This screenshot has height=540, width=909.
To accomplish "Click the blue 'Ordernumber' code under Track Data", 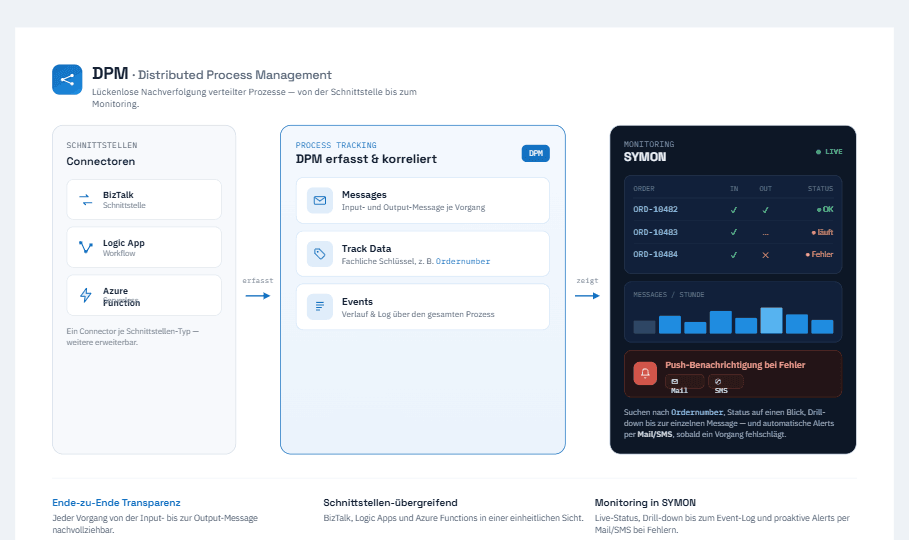I will click(463, 262).
